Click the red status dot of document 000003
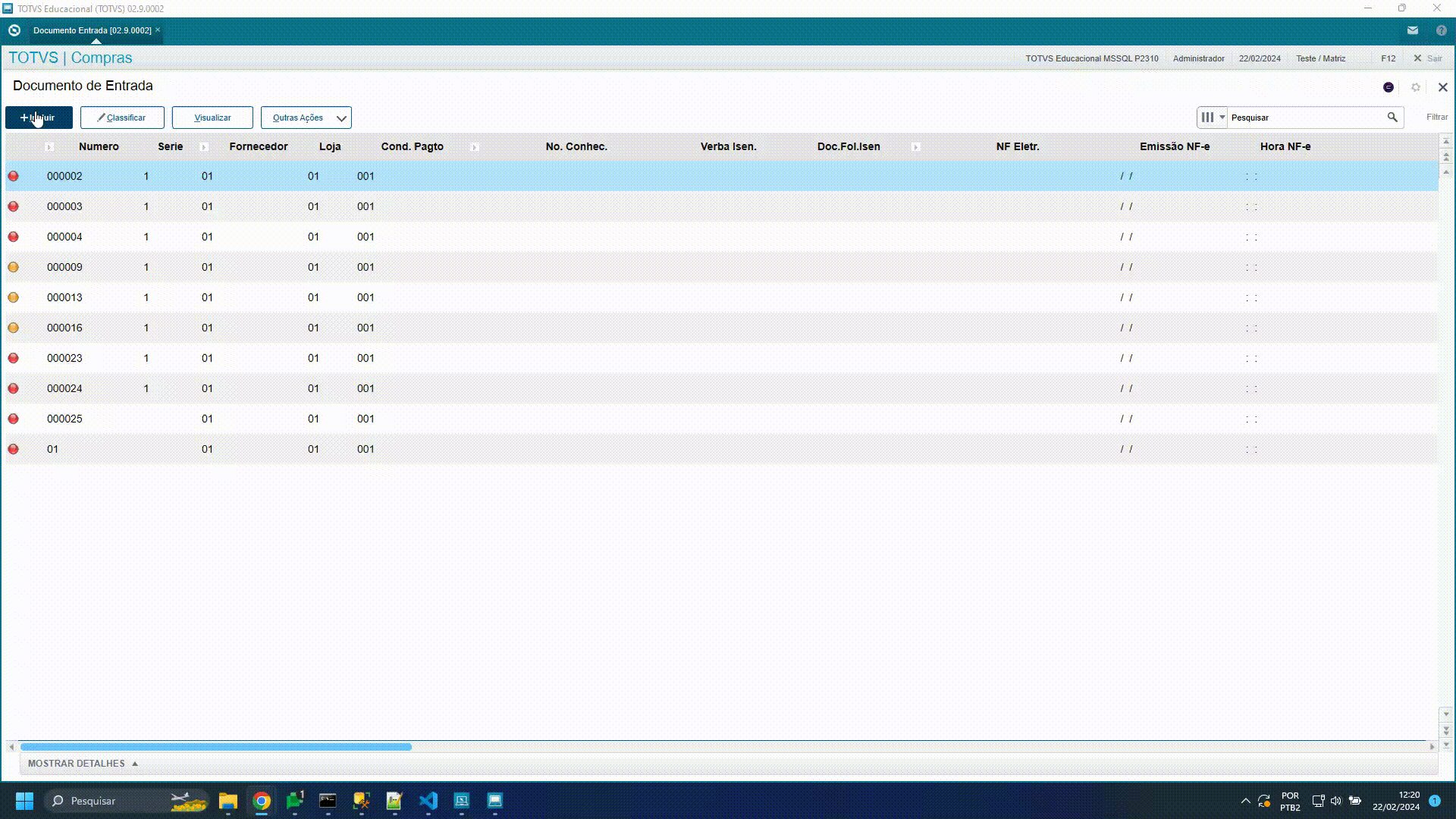Image resolution: width=1456 pixels, height=819 pixels. point(13,206)
